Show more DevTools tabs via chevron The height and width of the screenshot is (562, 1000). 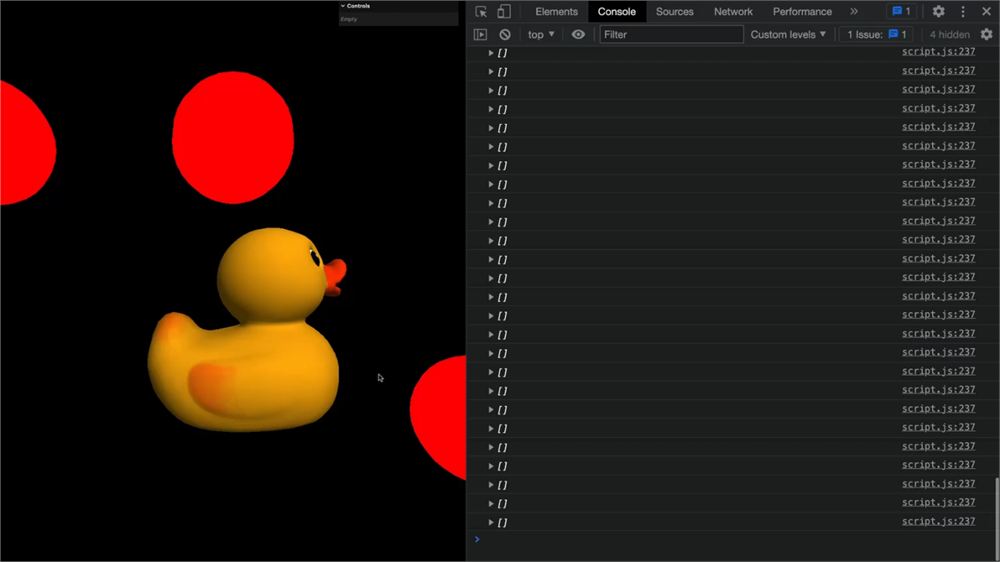point(853,11)
